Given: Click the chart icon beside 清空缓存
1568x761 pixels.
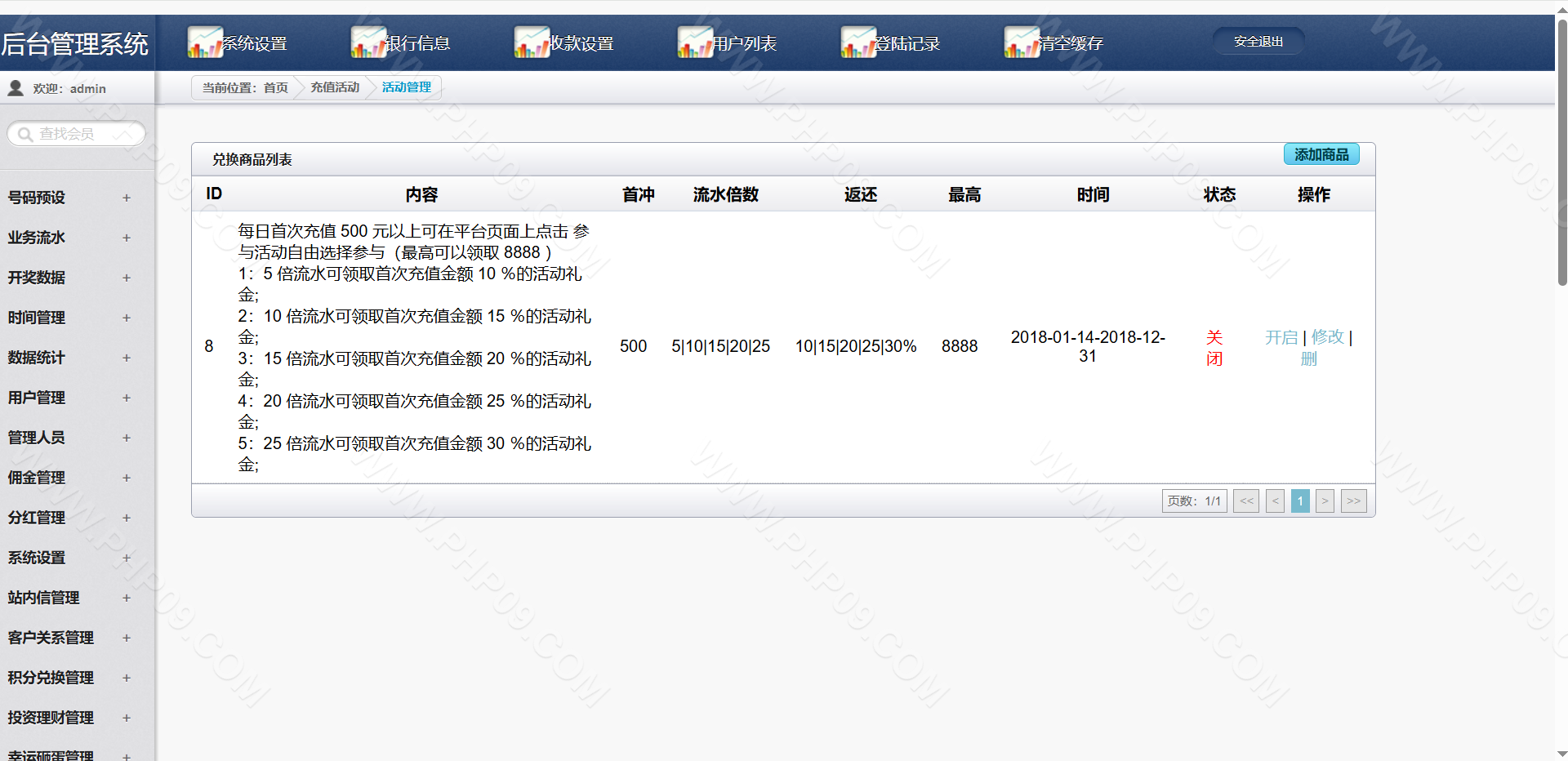Looking at the screenshot, I should click(x=1021, y=42).
